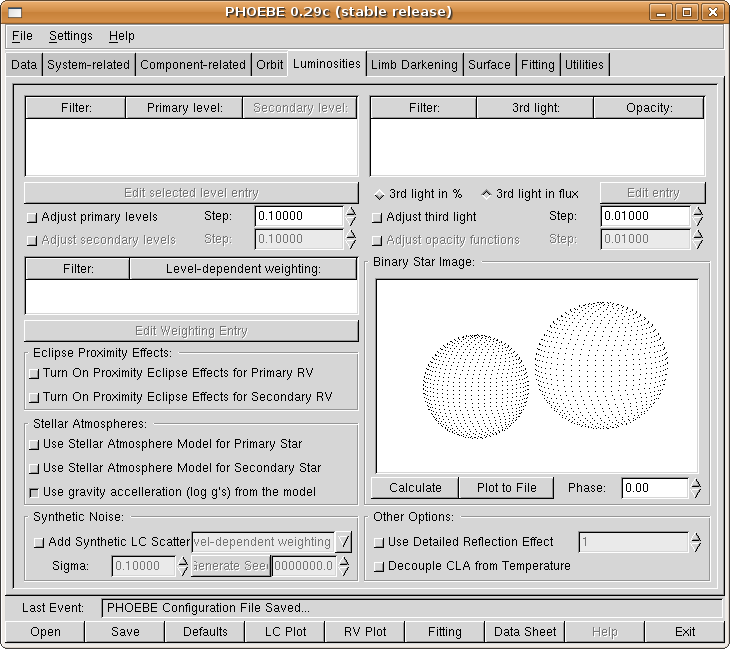Click the Open button in bottom bar

[x=45, y=632]
